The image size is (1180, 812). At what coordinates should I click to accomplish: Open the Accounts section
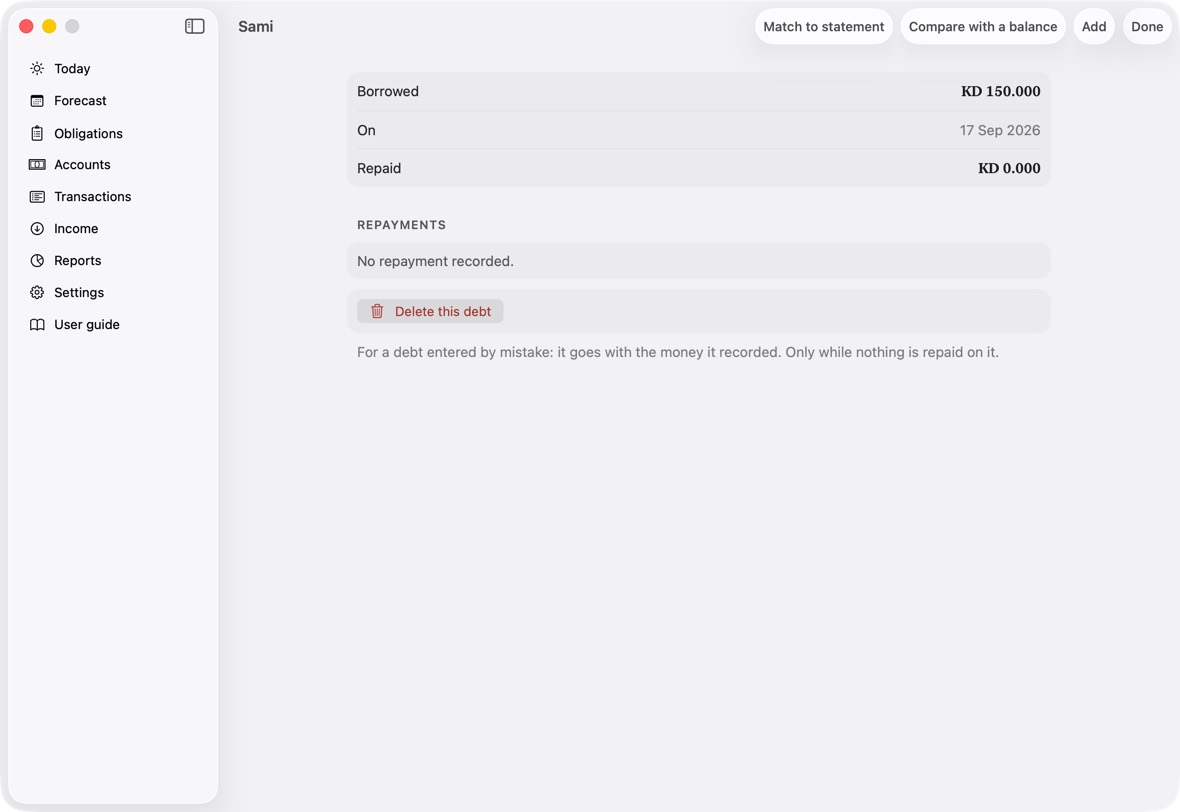click(x=82, y=165)
